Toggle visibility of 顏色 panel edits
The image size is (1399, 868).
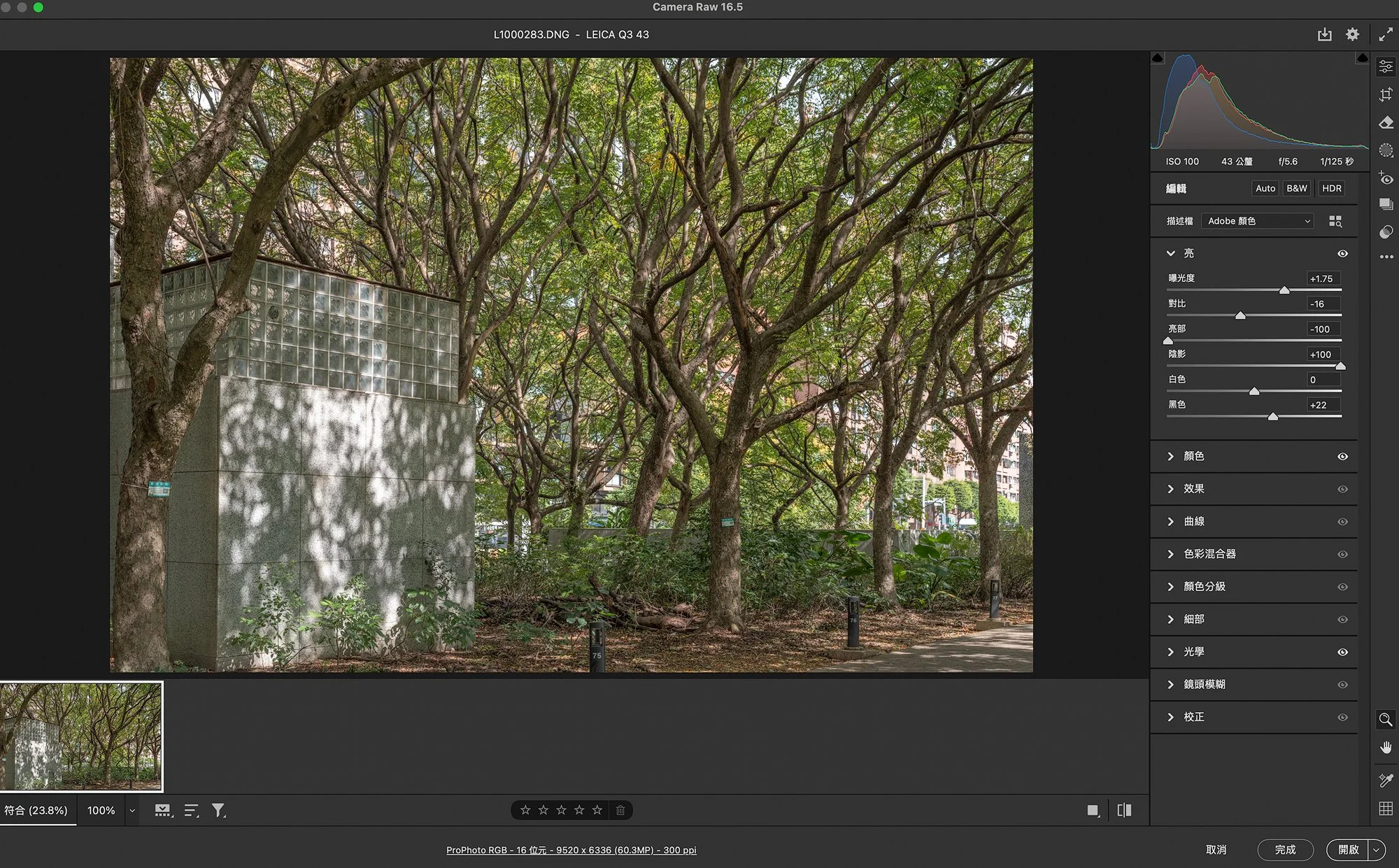1342,456
